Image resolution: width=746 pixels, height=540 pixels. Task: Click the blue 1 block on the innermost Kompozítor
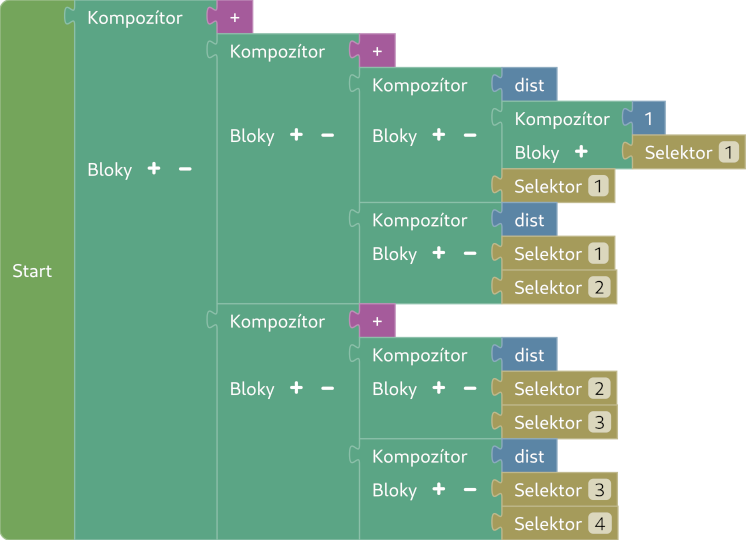coord(649,119)
